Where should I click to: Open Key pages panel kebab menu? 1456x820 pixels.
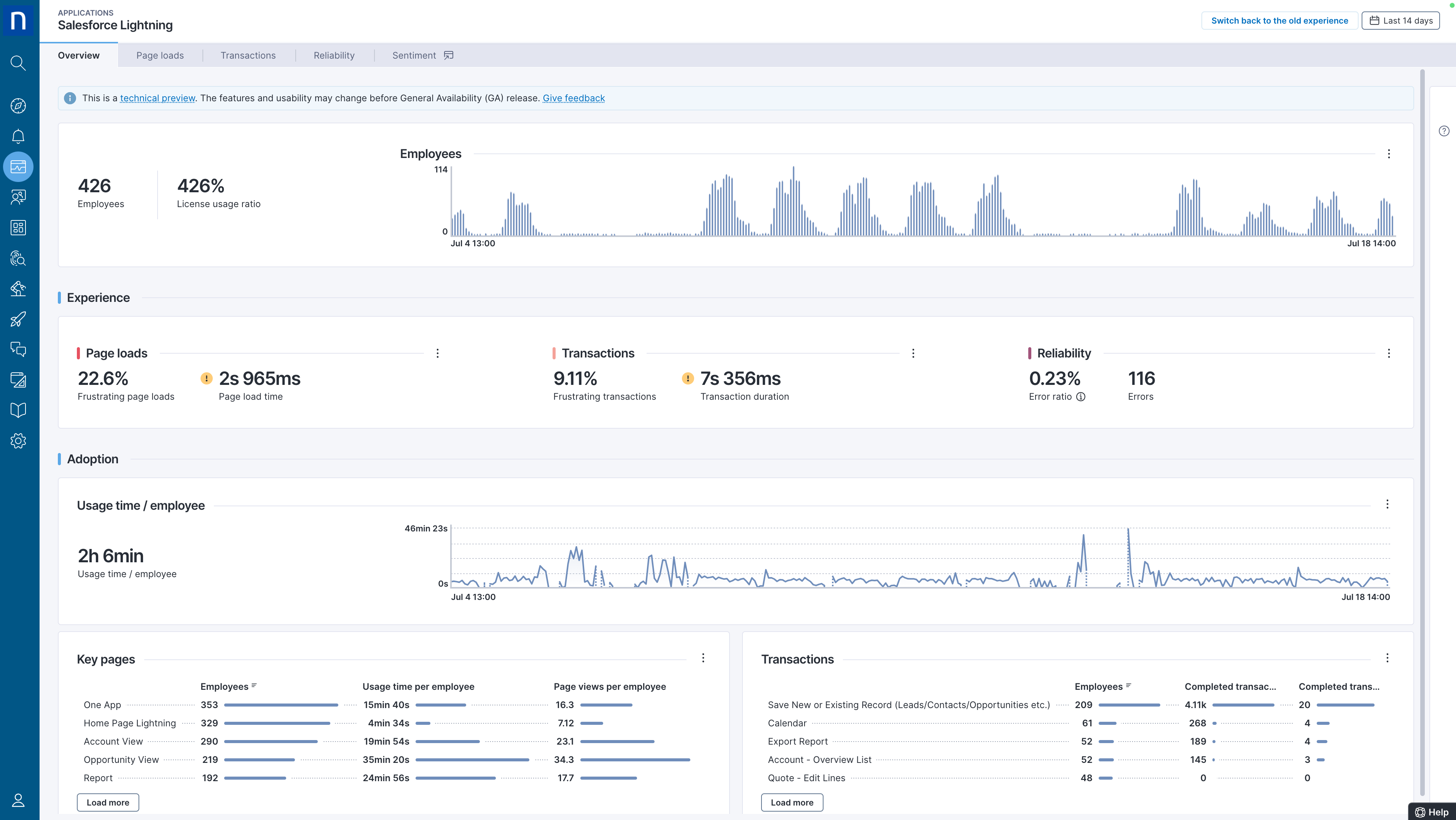click(x=703, y=658)
